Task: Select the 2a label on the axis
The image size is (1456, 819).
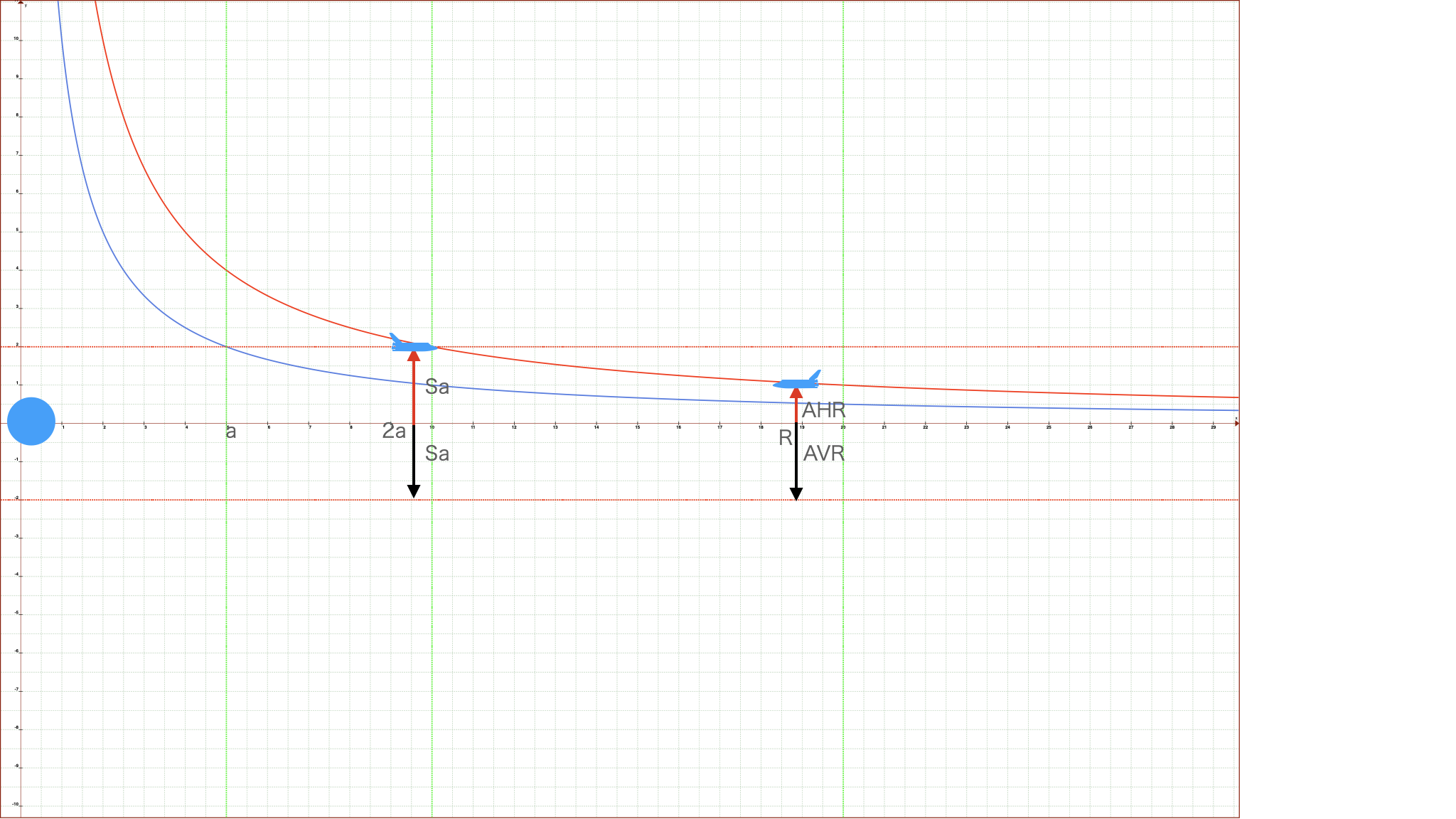Action: (x=394, y=431)
